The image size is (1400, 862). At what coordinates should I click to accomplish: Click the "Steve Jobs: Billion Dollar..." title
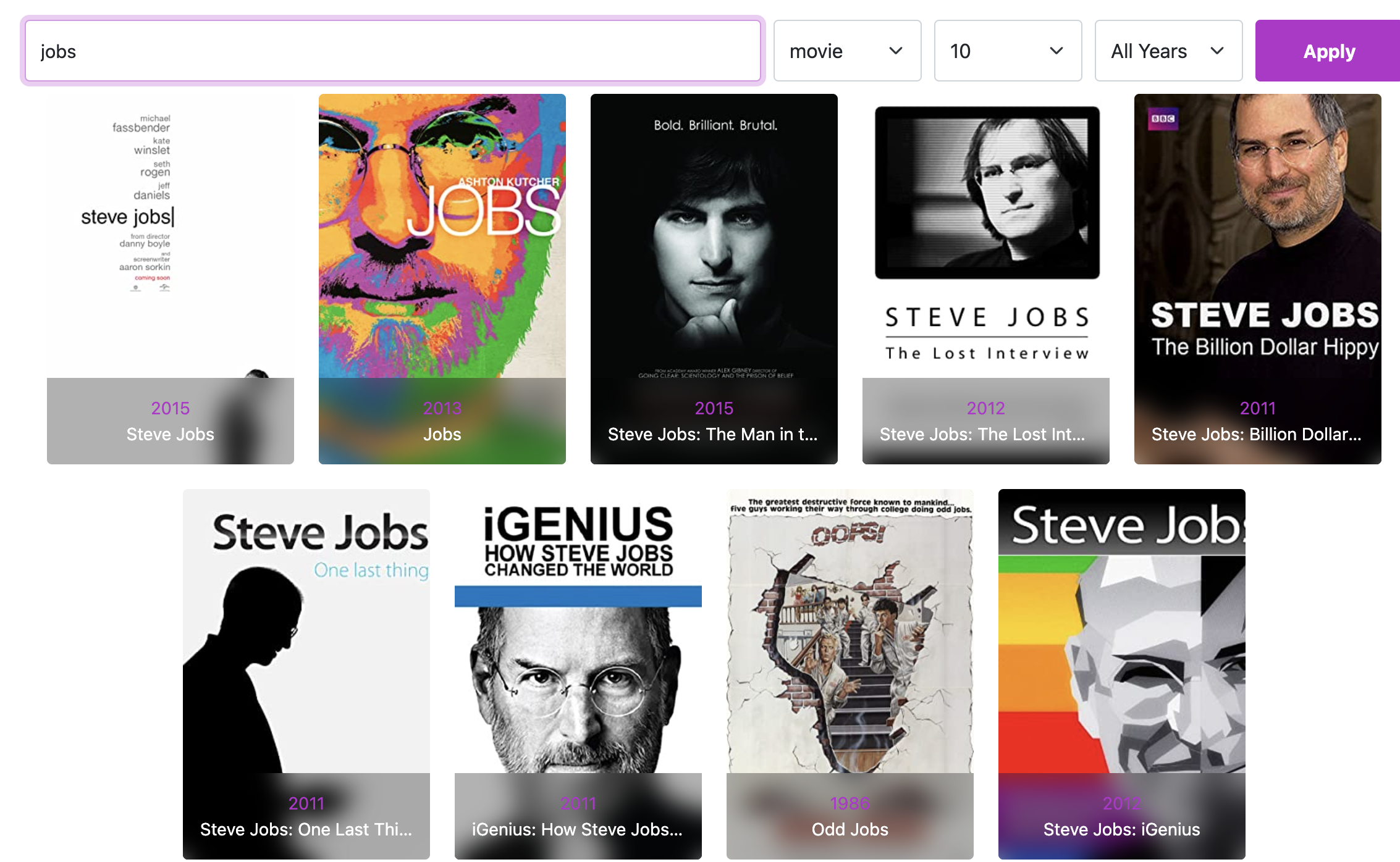click(x=1257, y=434)
